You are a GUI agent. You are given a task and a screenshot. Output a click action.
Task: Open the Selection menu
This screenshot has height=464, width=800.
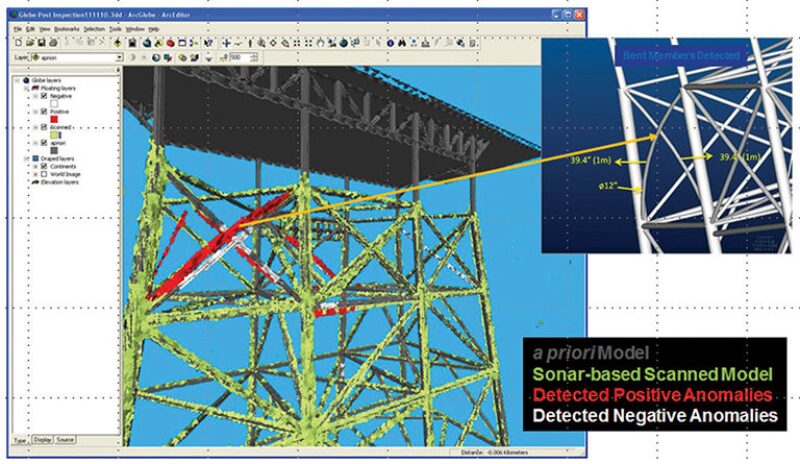pos(94,29)
